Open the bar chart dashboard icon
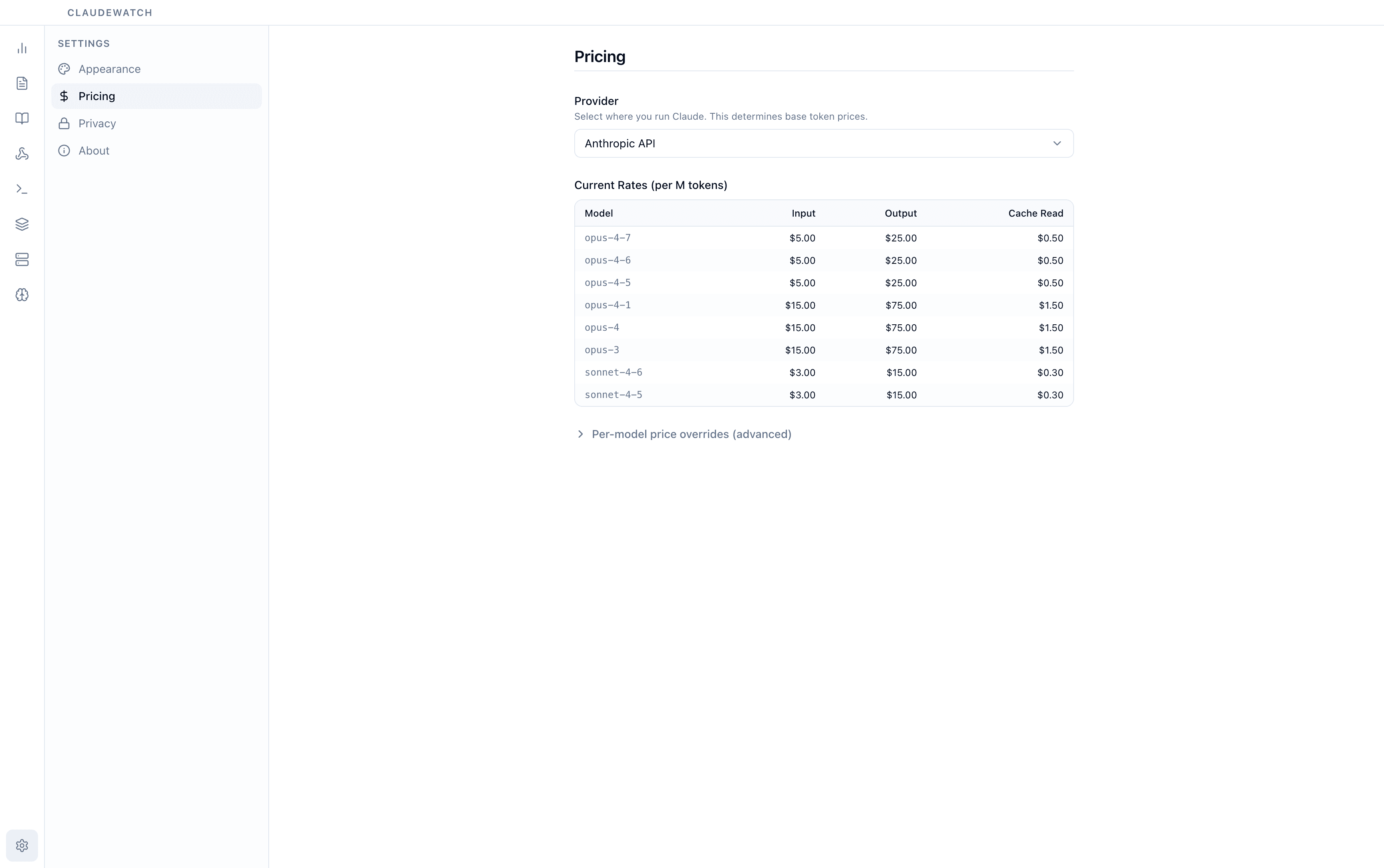 click(22, 48)
